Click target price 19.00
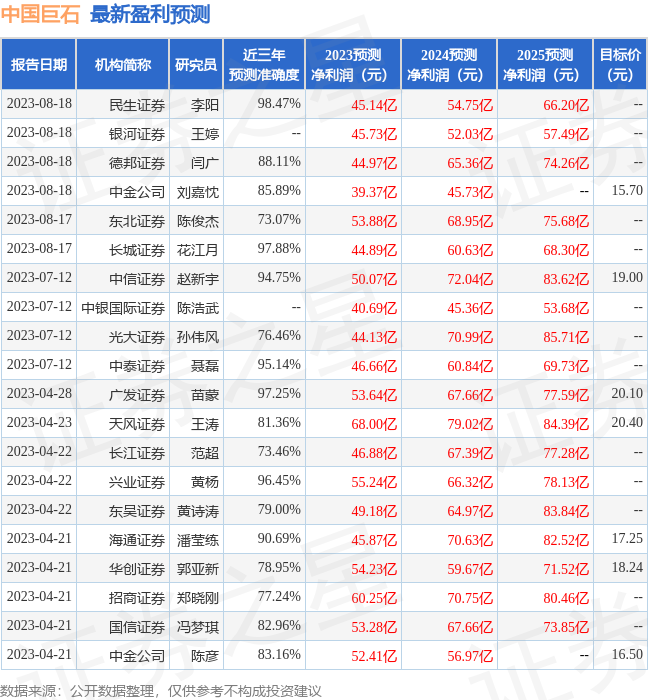 pos(627,278)
